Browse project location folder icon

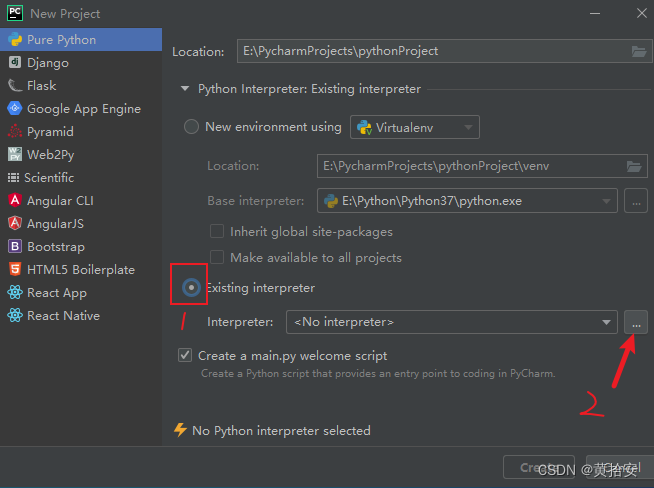(639, 51)
